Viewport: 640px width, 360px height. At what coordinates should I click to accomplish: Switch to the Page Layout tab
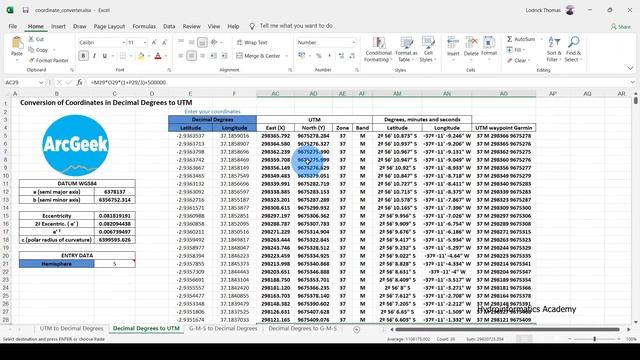109,26
